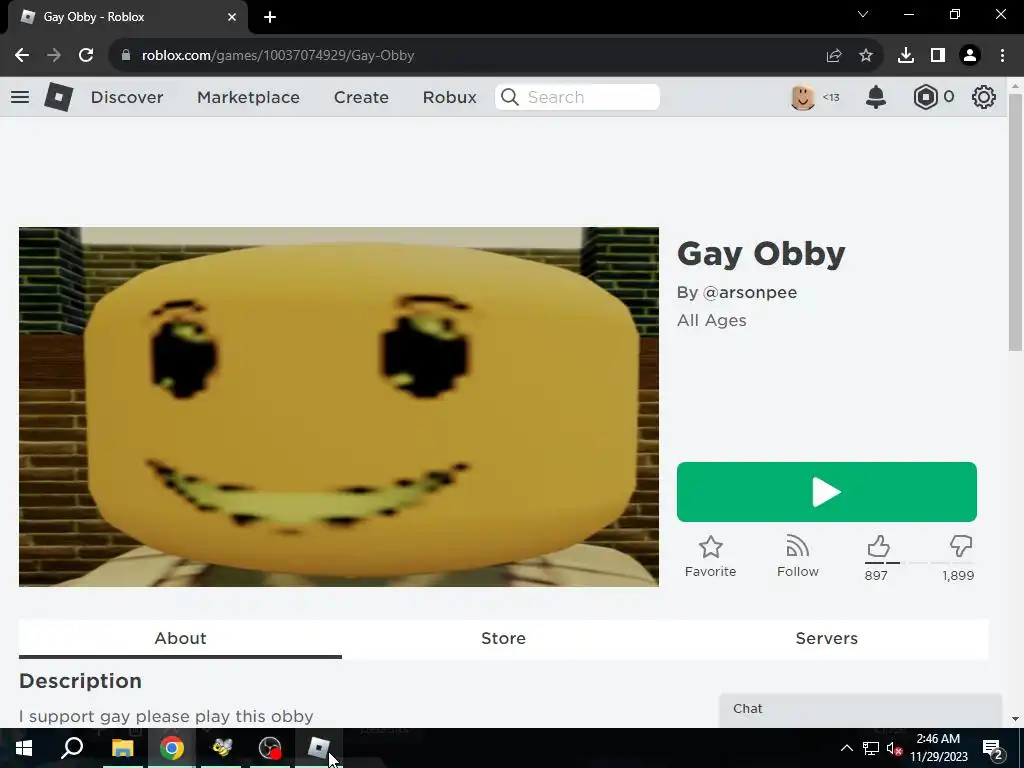This screenshot has width=1024, height=768.
Task: Favorite this game with the star
Action: point(711,556)
